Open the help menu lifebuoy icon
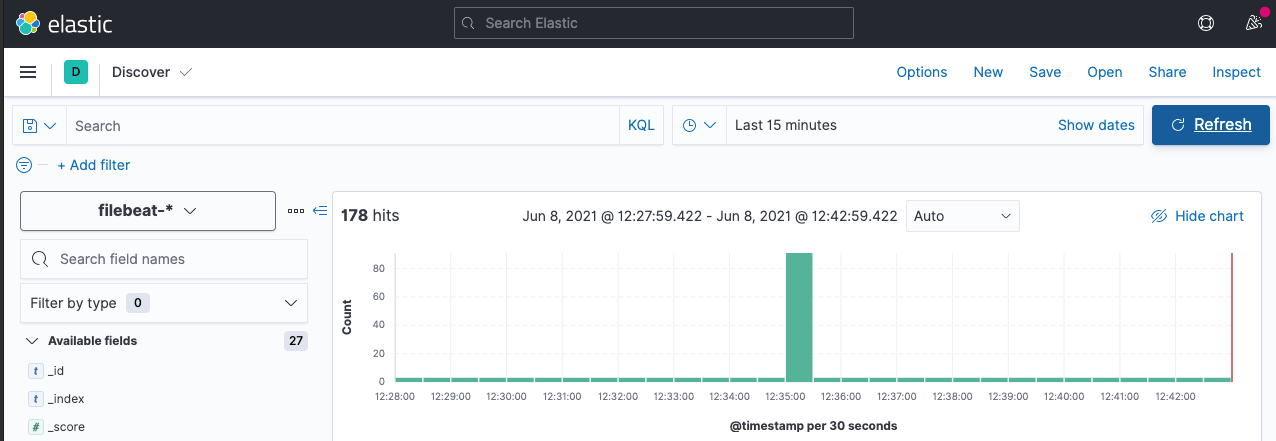1276x441 pixels. 1206,23
